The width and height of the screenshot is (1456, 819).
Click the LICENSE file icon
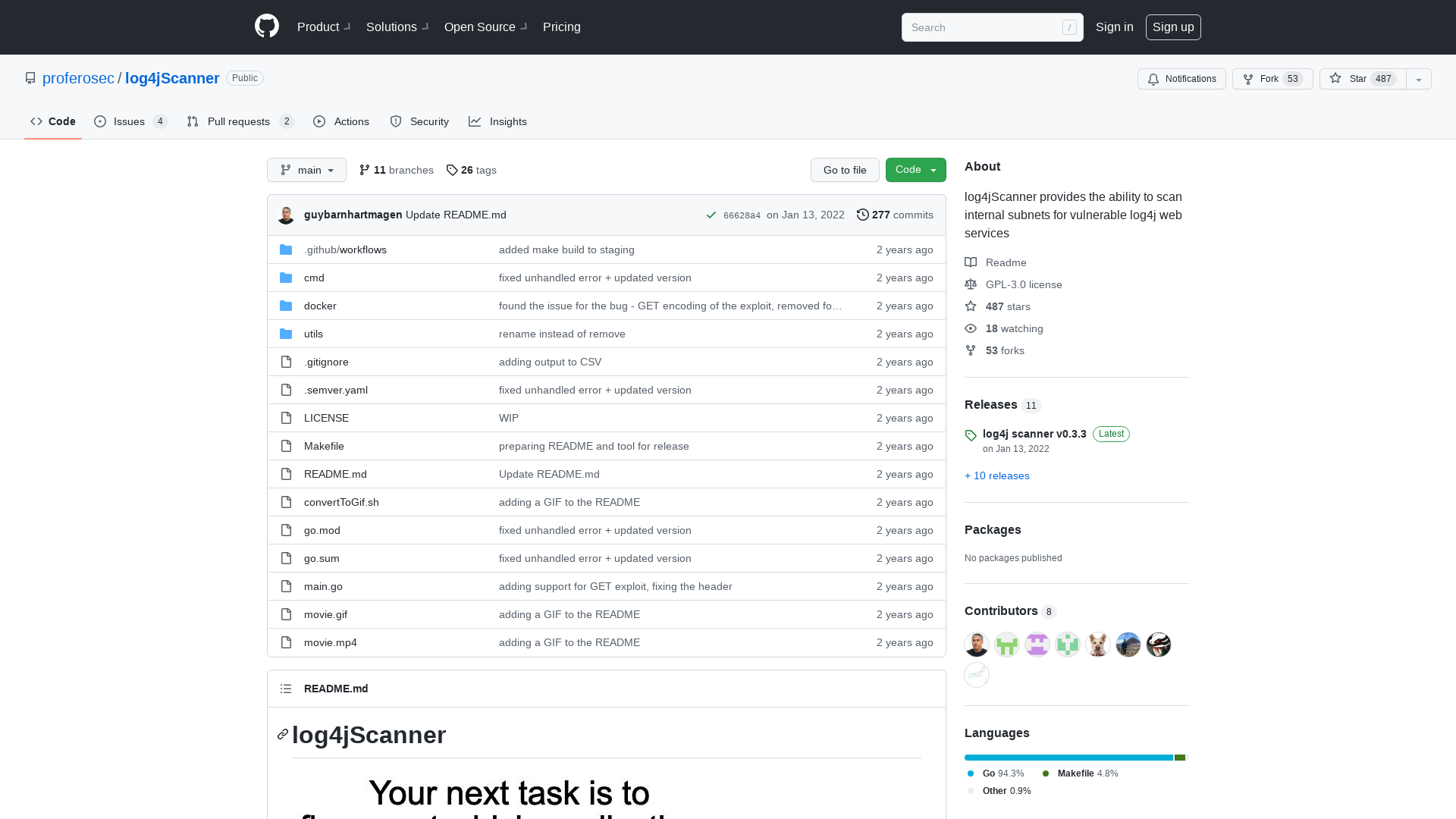pos(286,418)
